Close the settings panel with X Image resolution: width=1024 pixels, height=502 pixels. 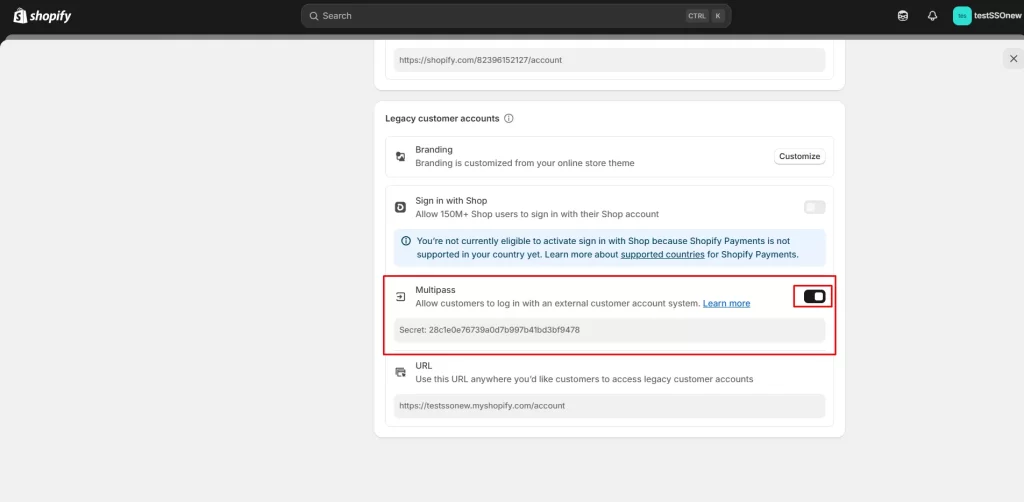pyautogui.click(x=1014, y=59)
